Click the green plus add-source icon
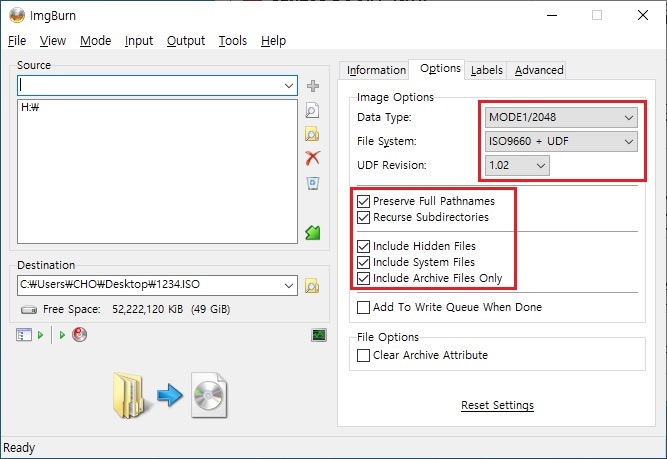Screen dimensions: 667x459 313,86
